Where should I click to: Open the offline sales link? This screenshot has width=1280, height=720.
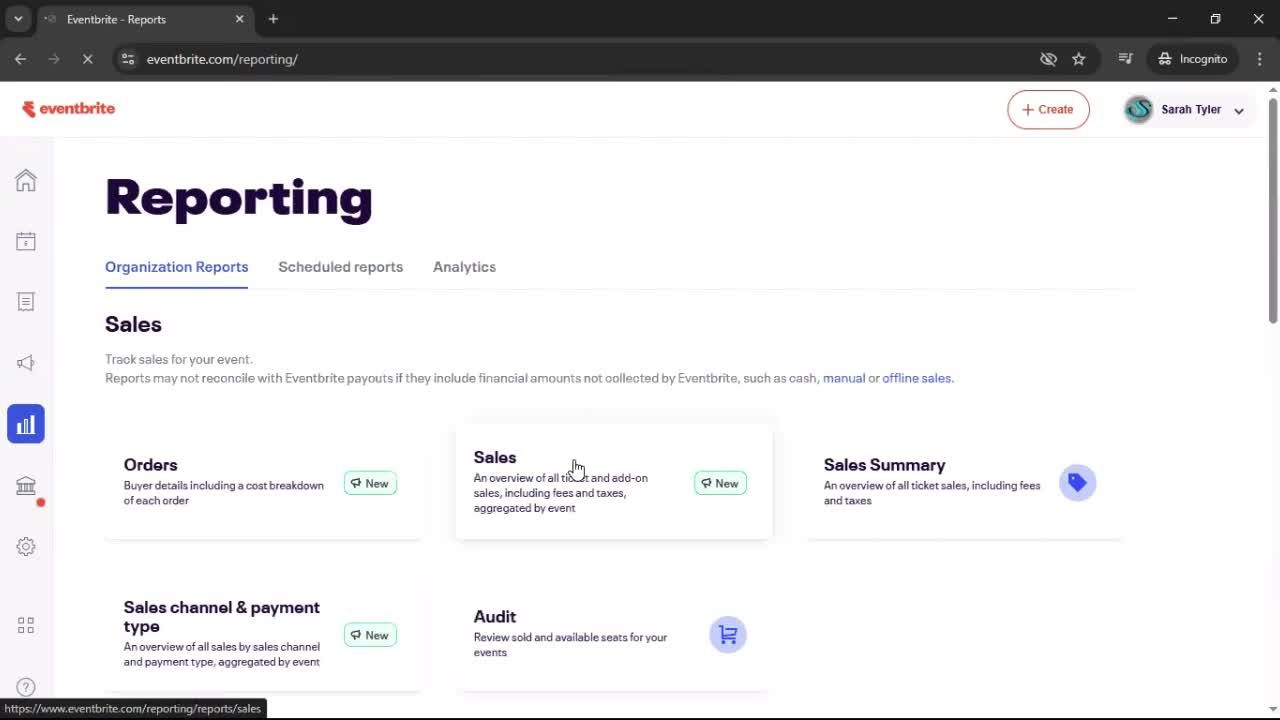point(916,378)
